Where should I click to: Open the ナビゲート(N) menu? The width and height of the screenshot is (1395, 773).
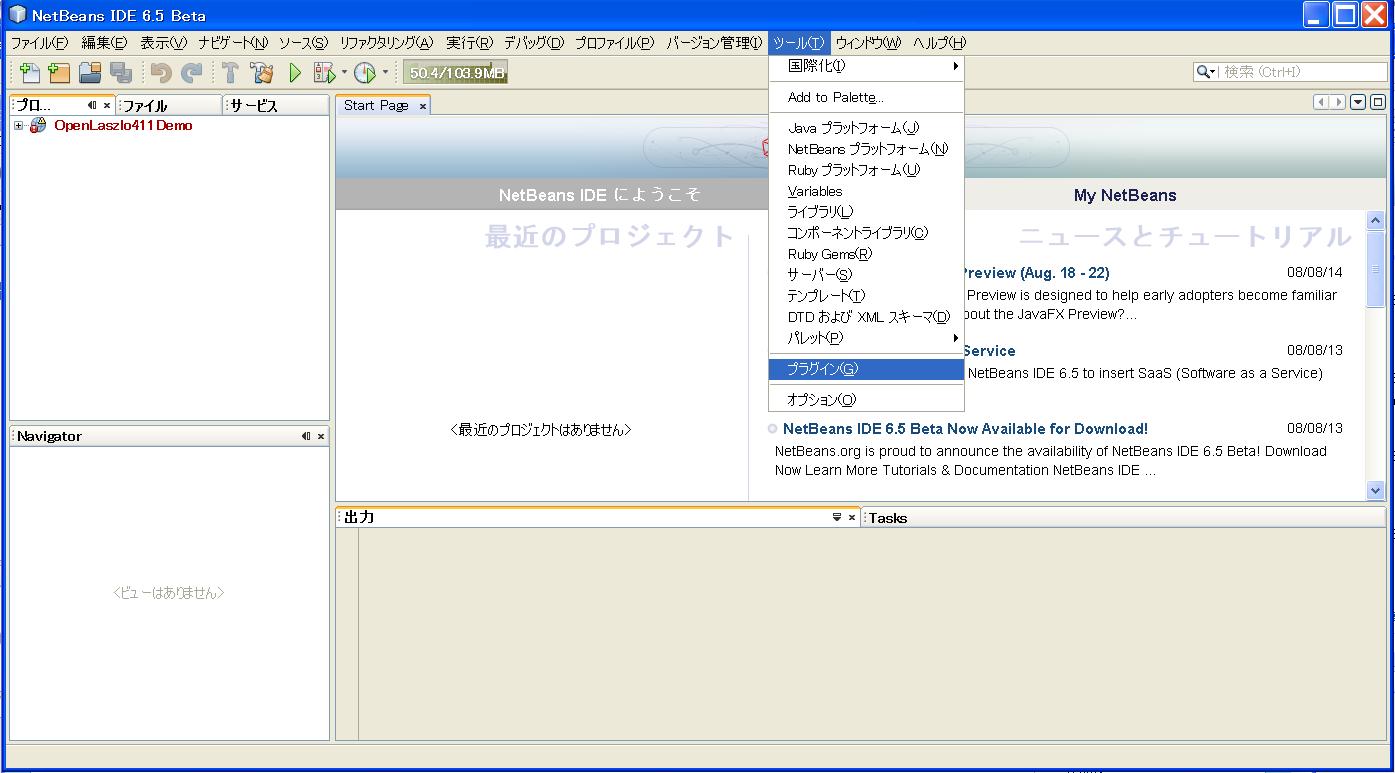tap(233, 43)
